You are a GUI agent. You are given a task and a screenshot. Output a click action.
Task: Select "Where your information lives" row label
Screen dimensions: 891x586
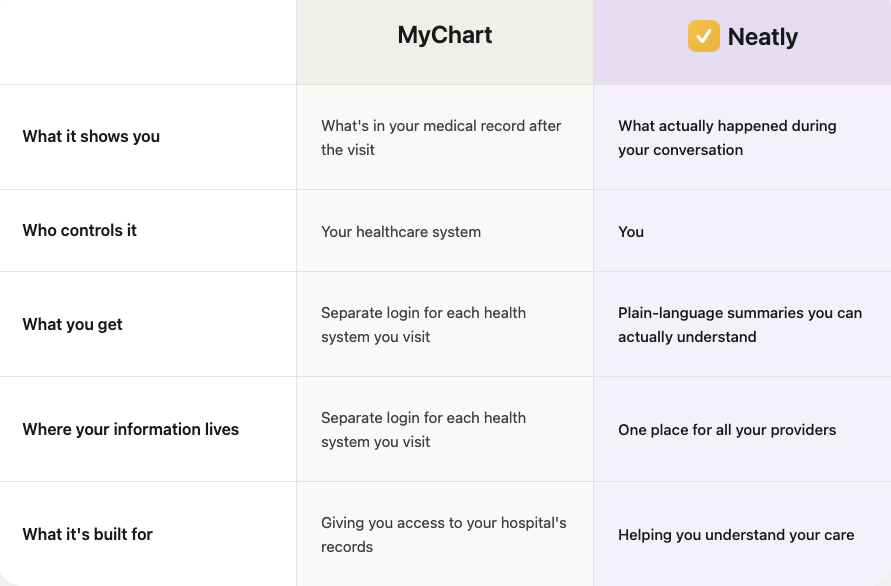click(131, 429)
